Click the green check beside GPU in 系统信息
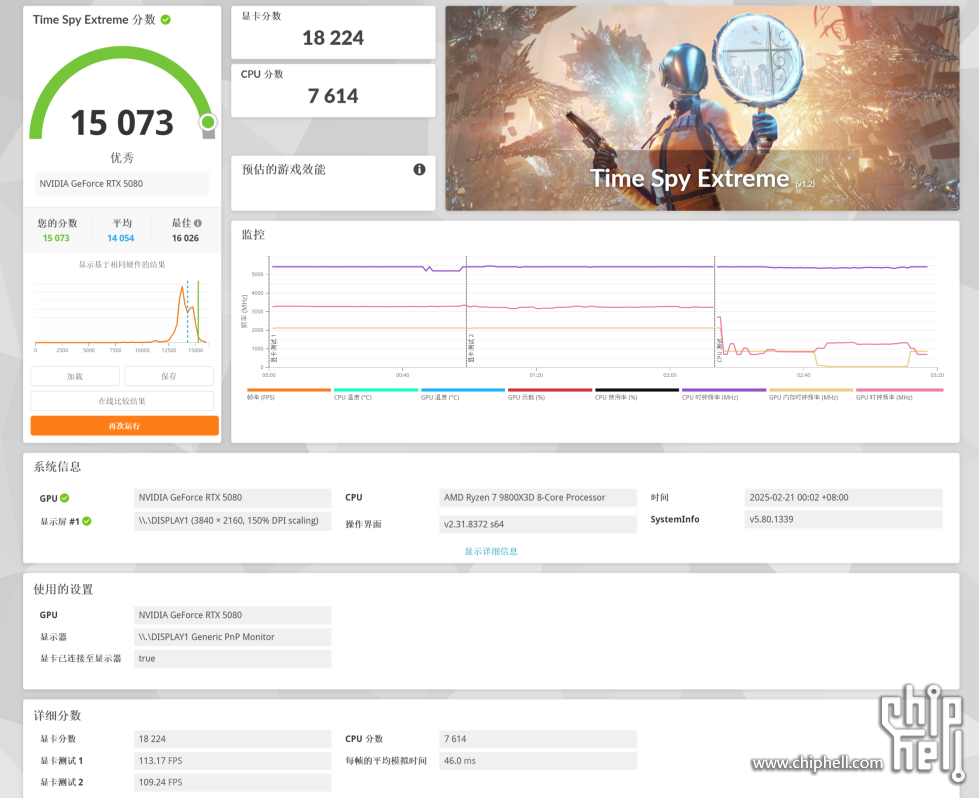Image resolution: width=979 pixels, height=798 pixels. coord(65,498)
